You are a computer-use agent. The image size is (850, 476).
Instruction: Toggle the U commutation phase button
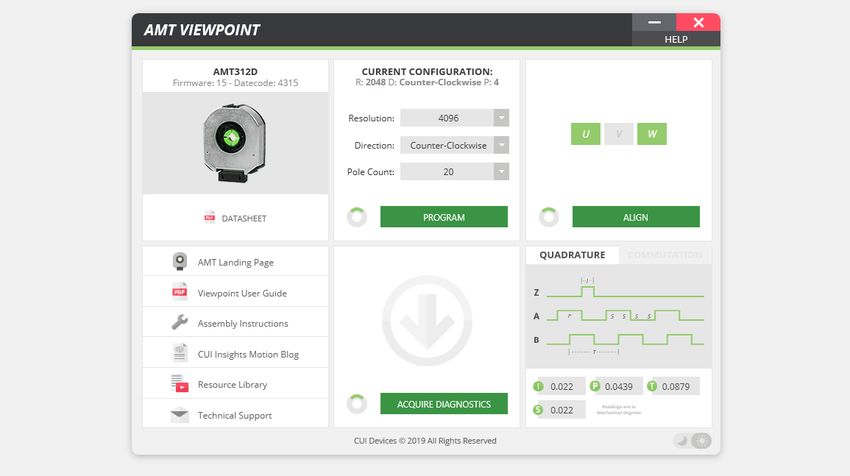pyautogui.click(x=585, y=134)
